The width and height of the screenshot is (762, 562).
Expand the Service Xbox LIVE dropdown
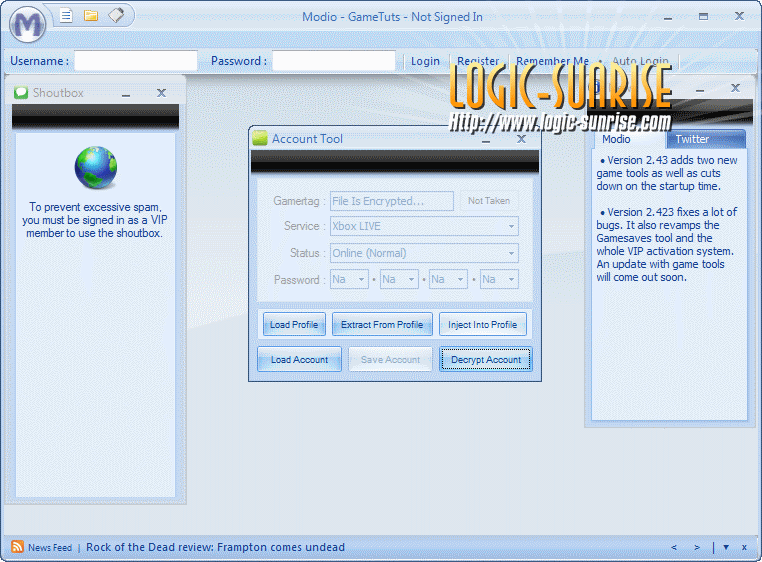point(511,227)
